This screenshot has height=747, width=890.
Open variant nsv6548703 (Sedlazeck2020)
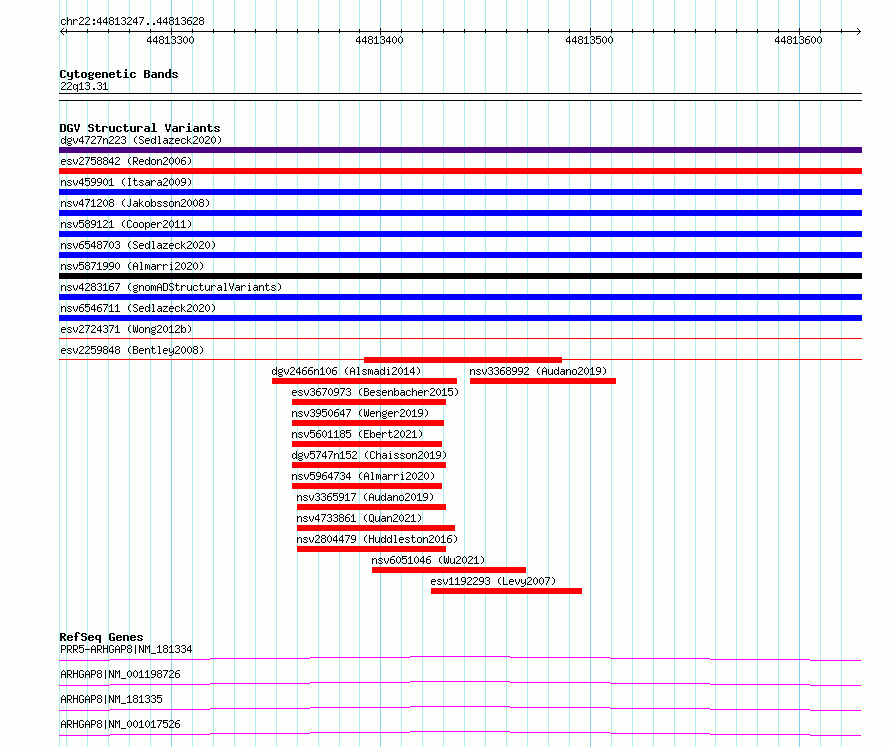click(138, 245)
